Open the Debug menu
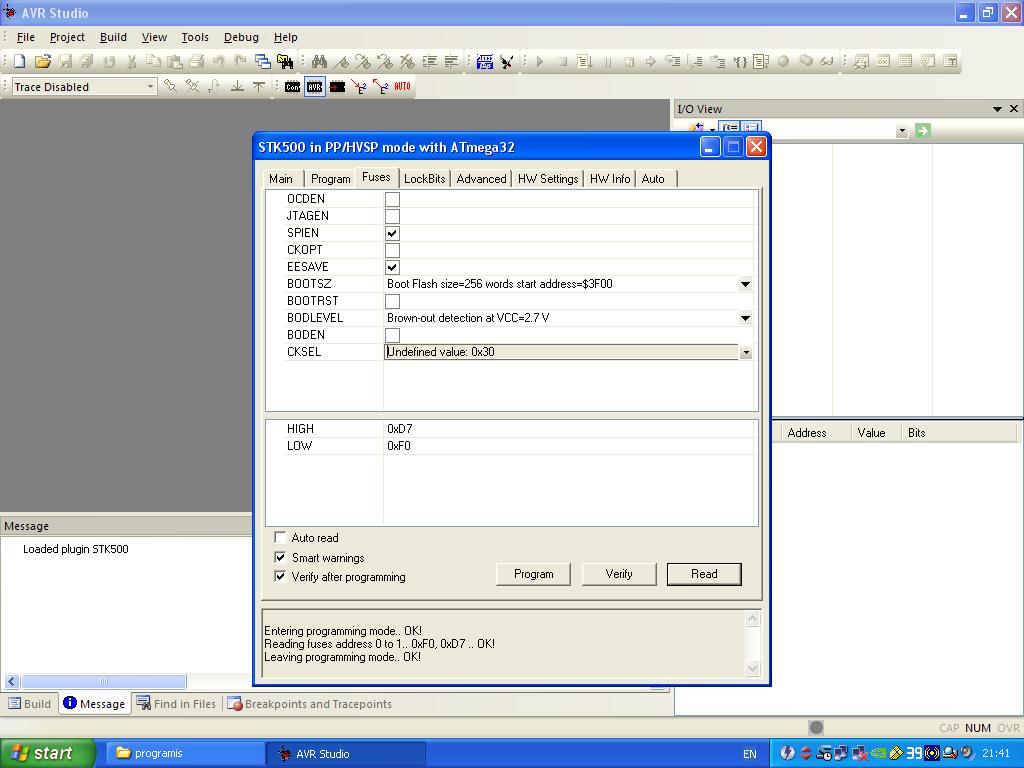Viewport: 1024px width, 768px height. 241,37
